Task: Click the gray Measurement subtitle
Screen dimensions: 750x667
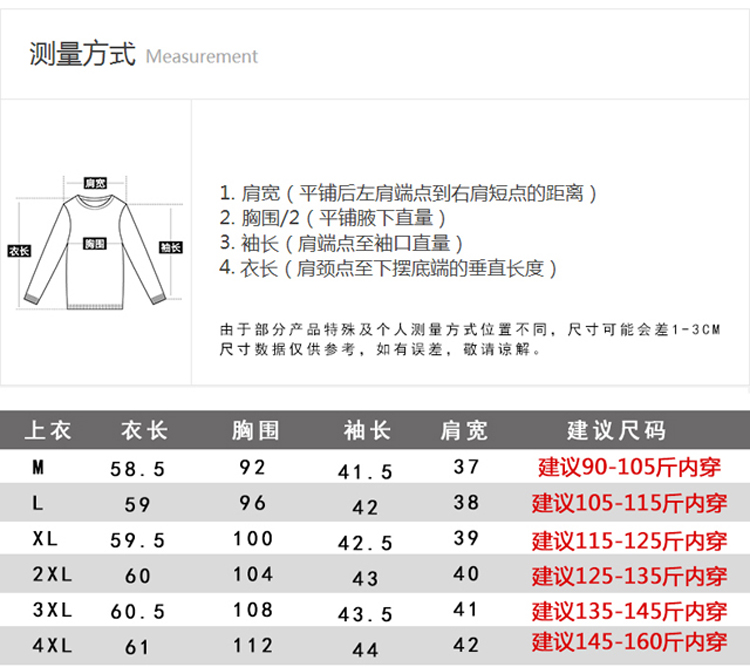Action: [201, 57]
